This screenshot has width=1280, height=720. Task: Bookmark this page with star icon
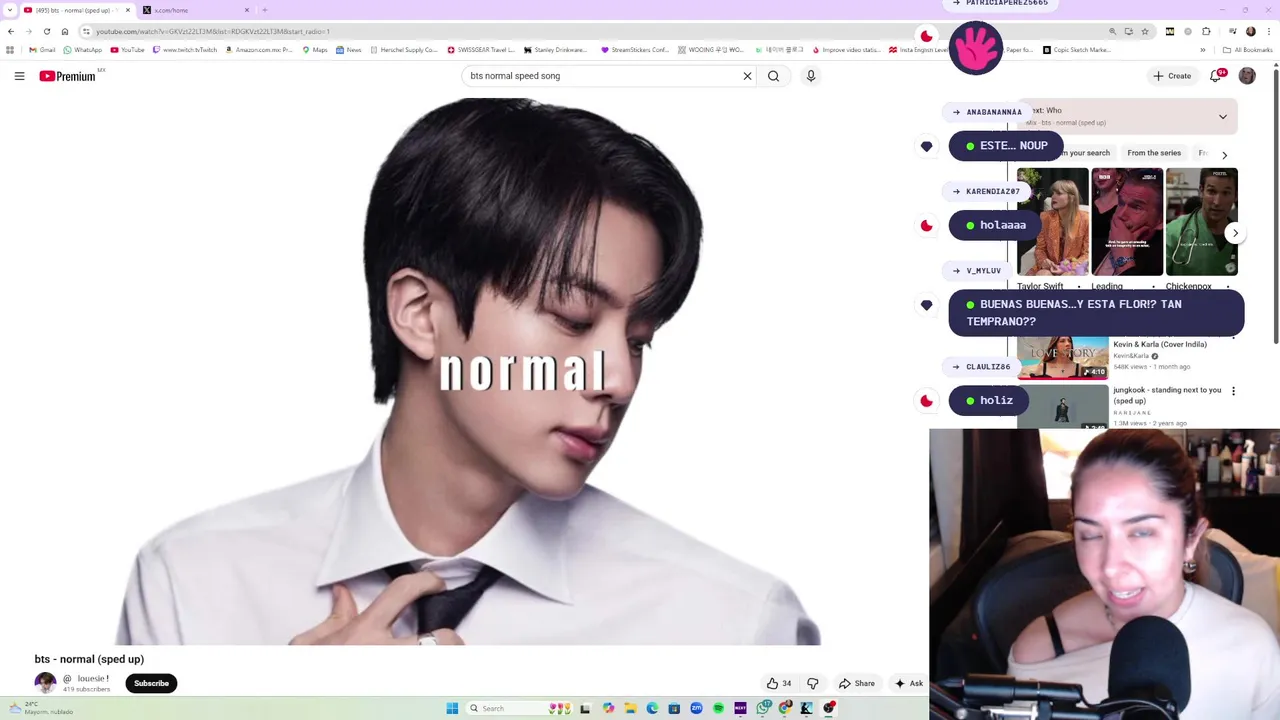click(1145, 31)
